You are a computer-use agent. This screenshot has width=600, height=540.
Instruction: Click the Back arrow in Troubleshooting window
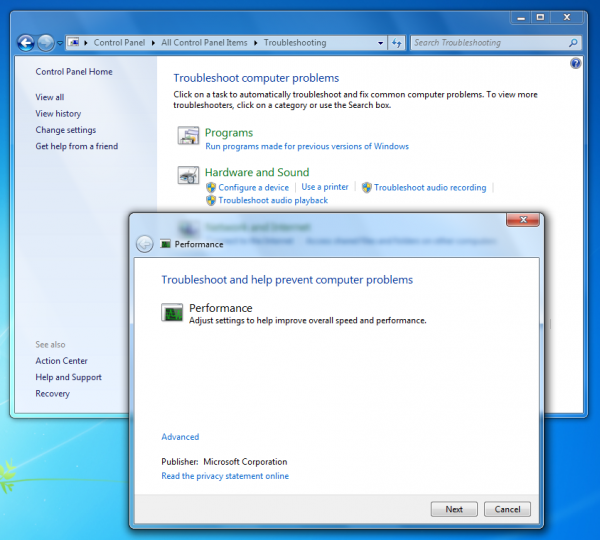click(x=26, y=42)
